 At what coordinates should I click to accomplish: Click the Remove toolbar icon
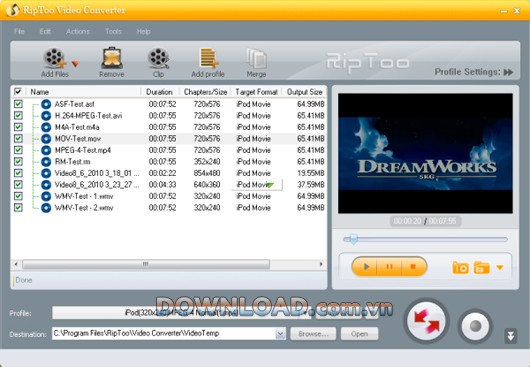[112, 58]
